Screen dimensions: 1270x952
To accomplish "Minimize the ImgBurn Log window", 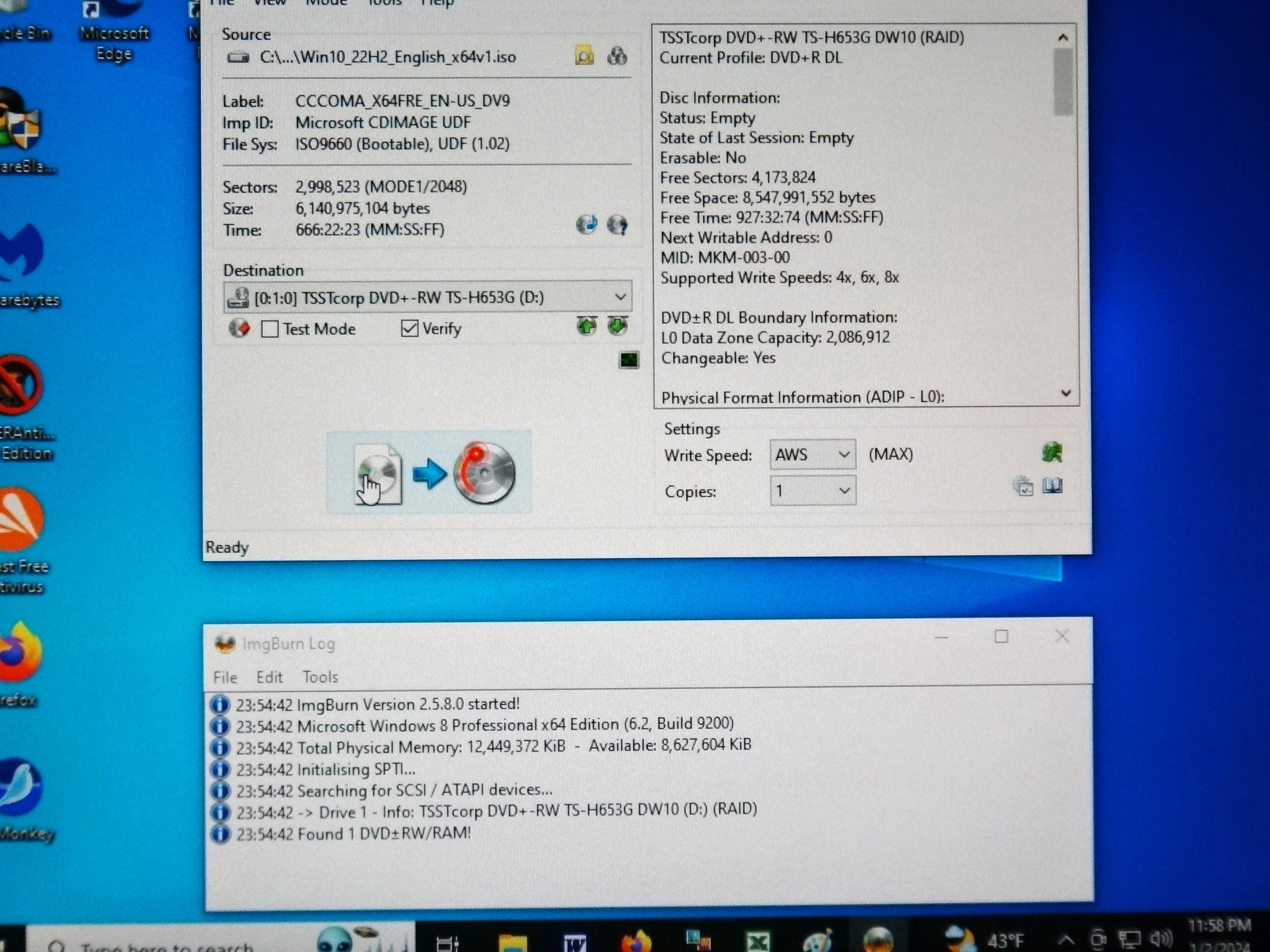I will click(942, 637).
